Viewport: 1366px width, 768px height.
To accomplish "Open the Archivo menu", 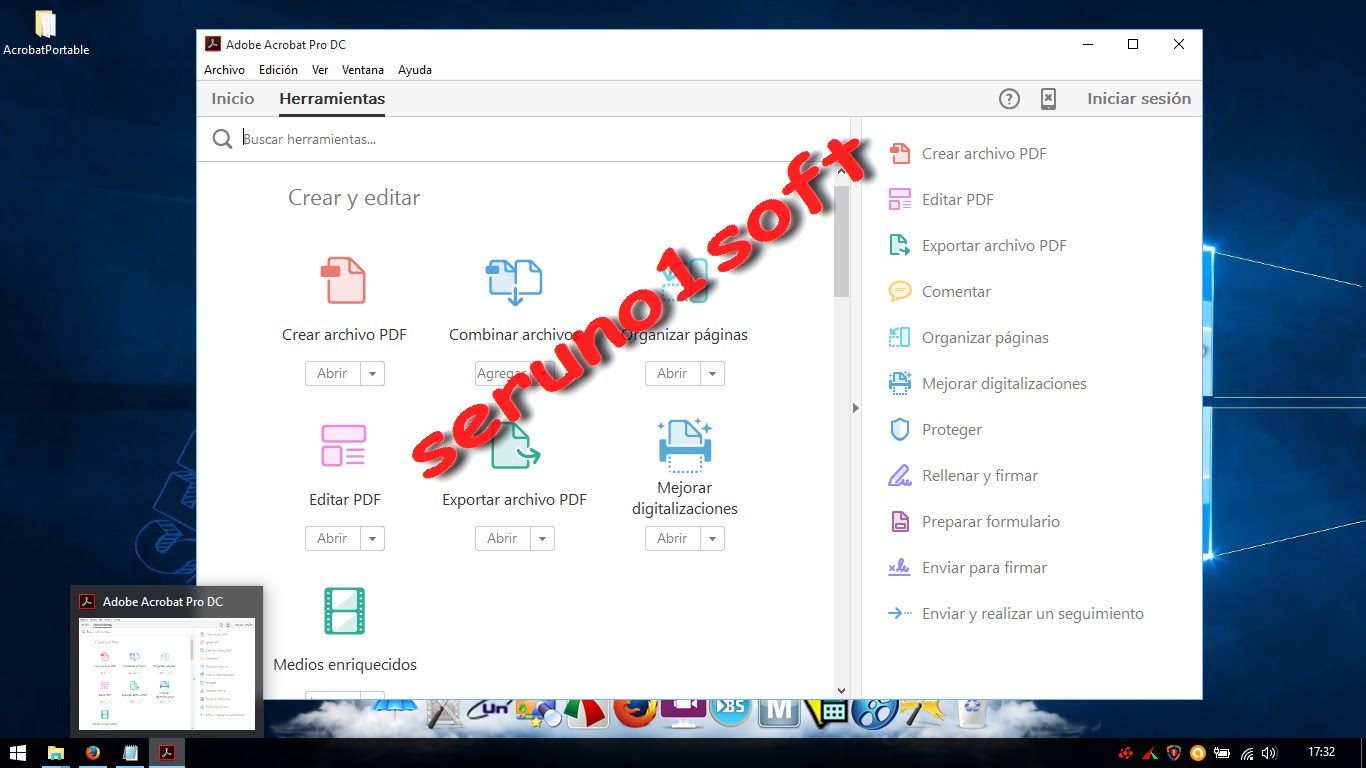I will [x=224, y=70].
